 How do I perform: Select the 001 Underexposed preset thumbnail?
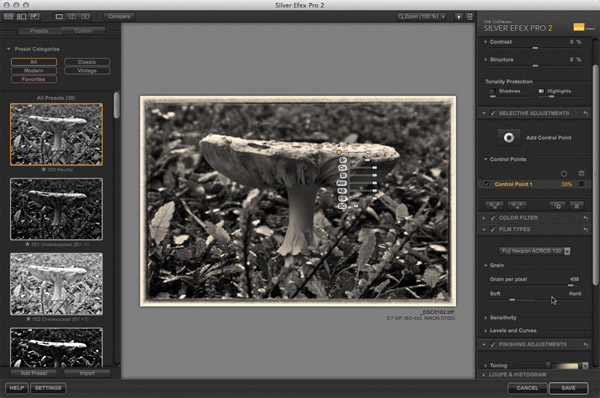pos(56,209)
